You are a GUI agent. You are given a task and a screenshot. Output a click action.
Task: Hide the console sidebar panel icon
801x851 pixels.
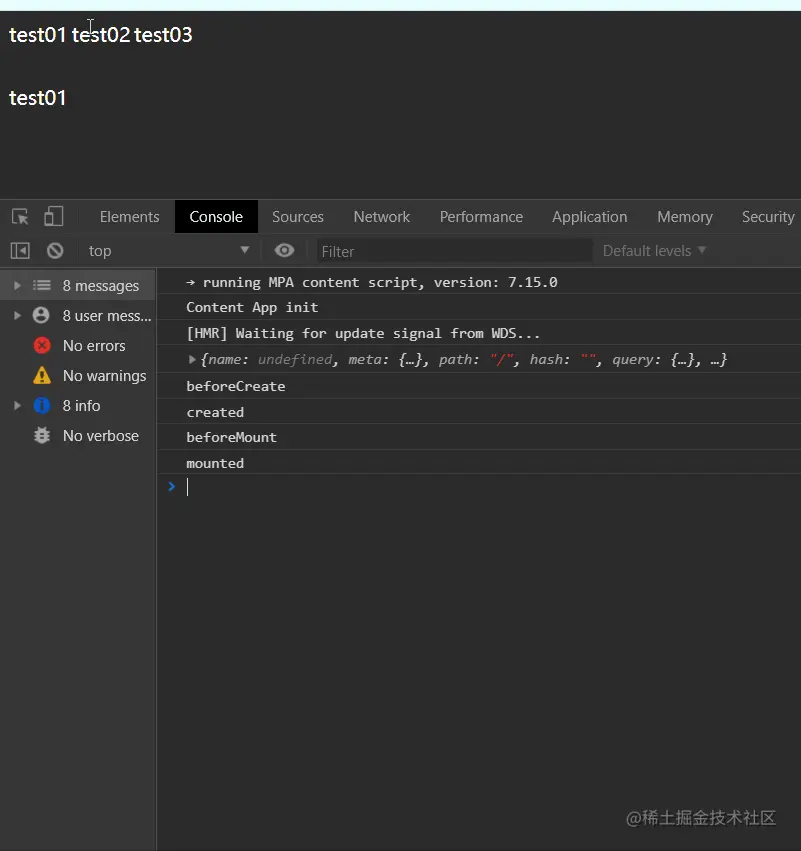[x=20, y=251]
